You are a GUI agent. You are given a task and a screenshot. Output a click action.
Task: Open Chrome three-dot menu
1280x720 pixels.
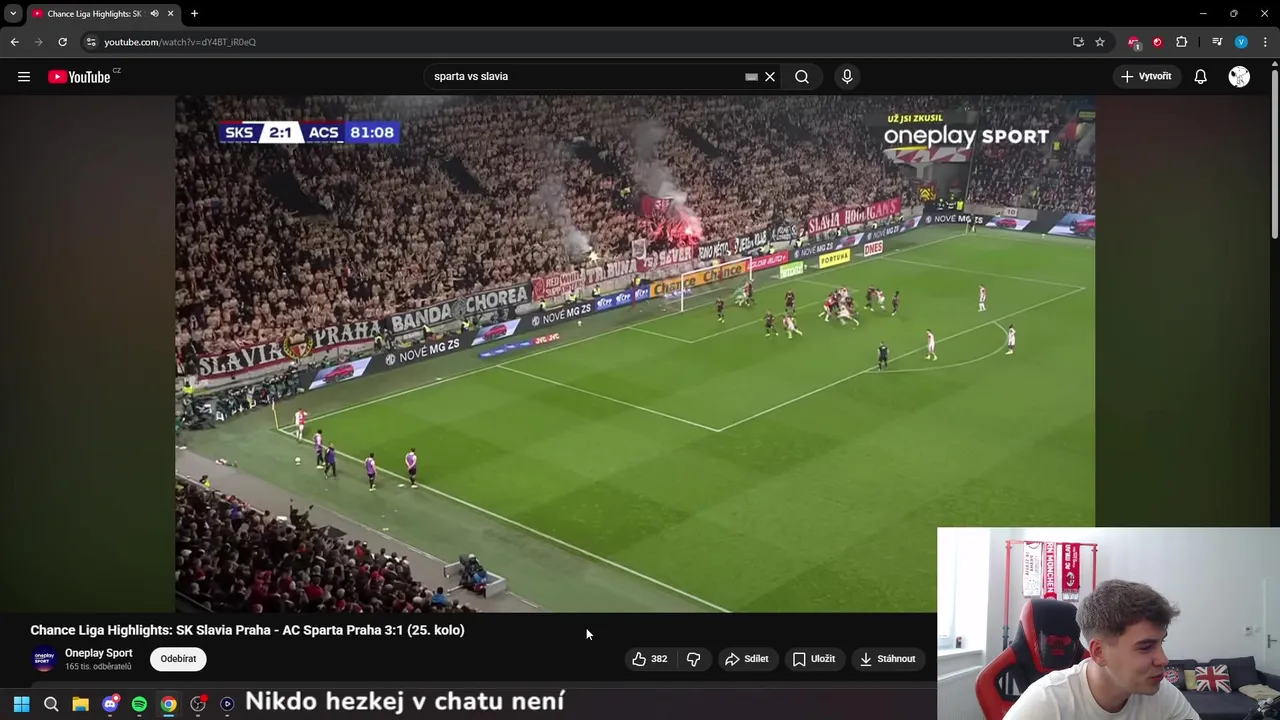point(1265,42)
